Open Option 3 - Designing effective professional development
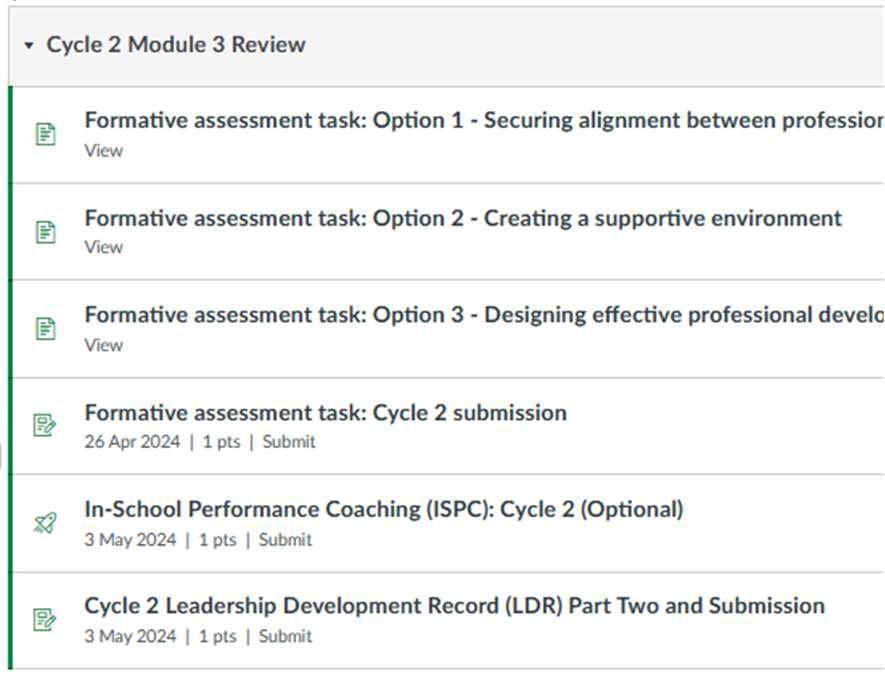This screenshot has width=885, height=679. pyautogui.click(x=482, y=315)
